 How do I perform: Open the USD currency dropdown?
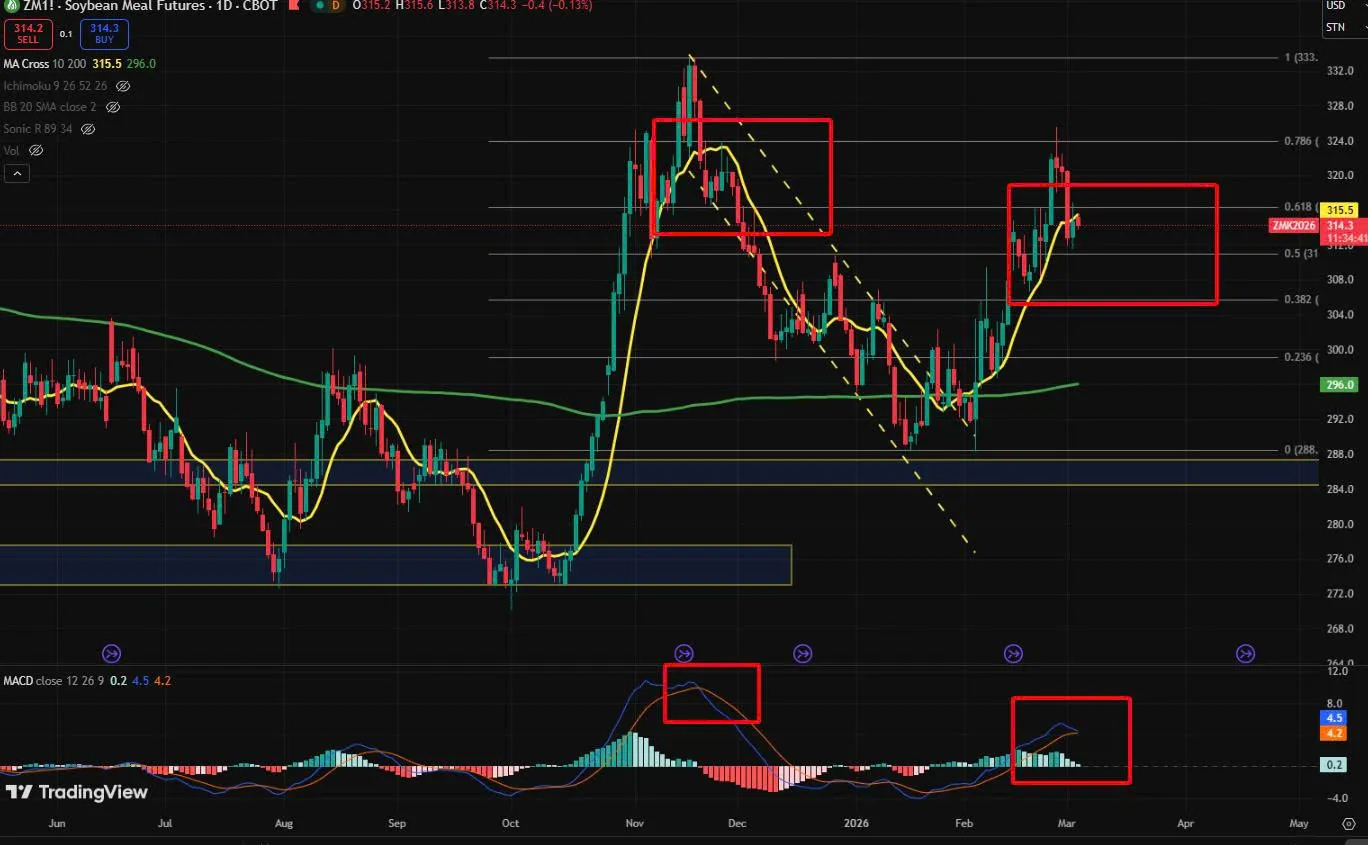click(x=1336, y=5)
